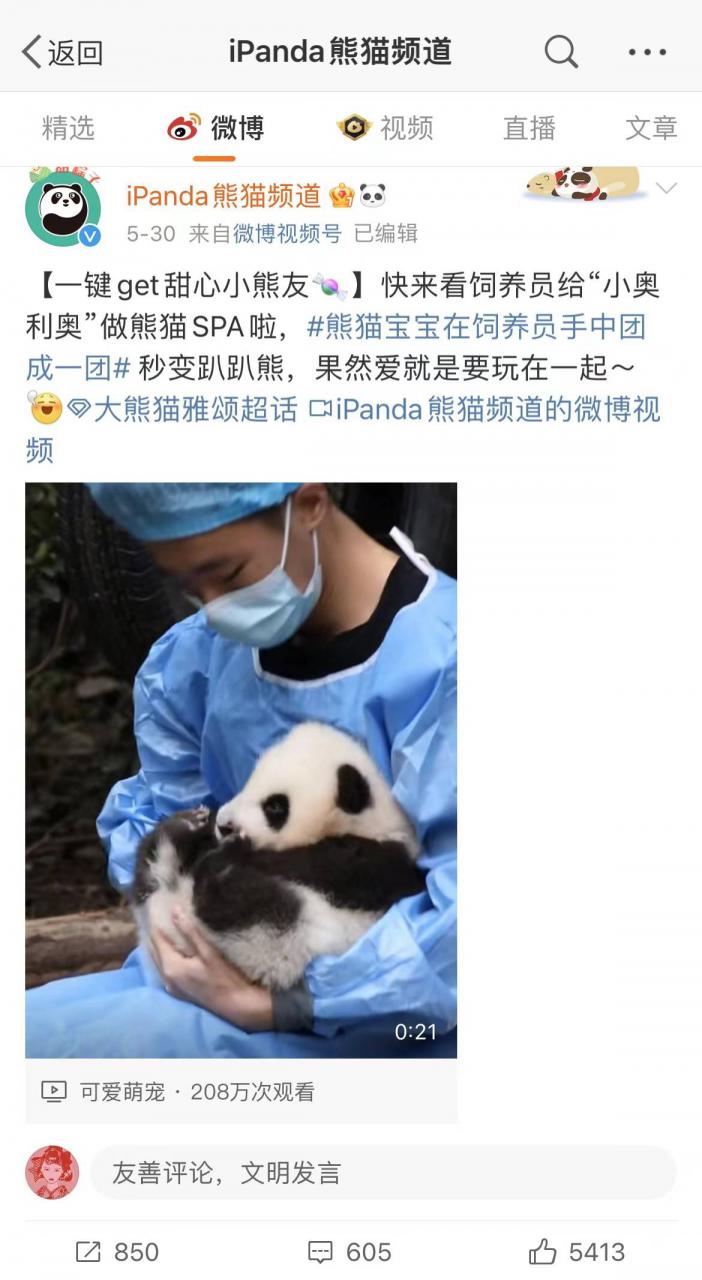Open hashtag 熊猫宝宝在饲养员手中团成一团
Viewport: 702px width, 1280px height.
pyautogui.click(x=336, y=347)
